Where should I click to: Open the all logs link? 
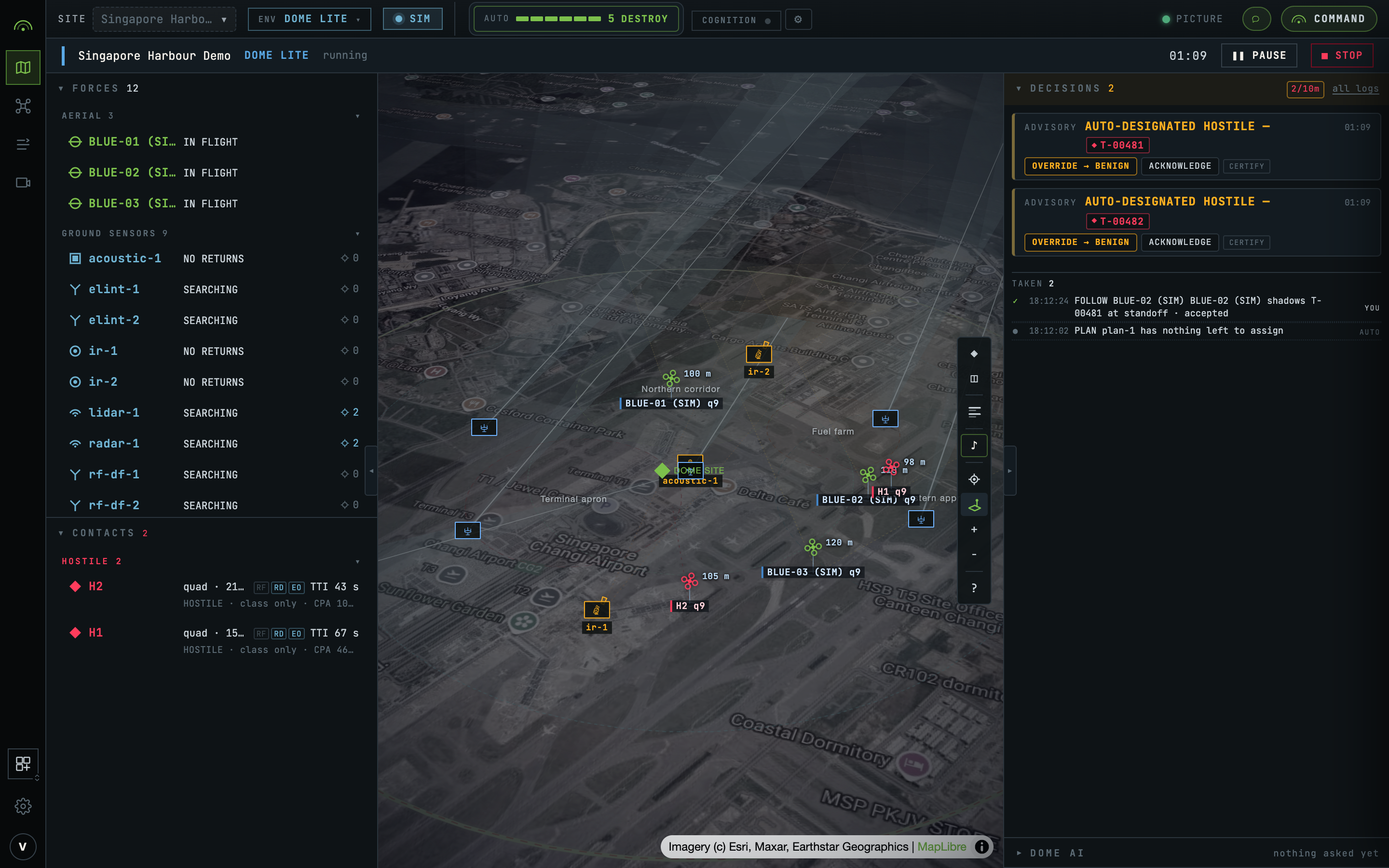click(1355, 89)
